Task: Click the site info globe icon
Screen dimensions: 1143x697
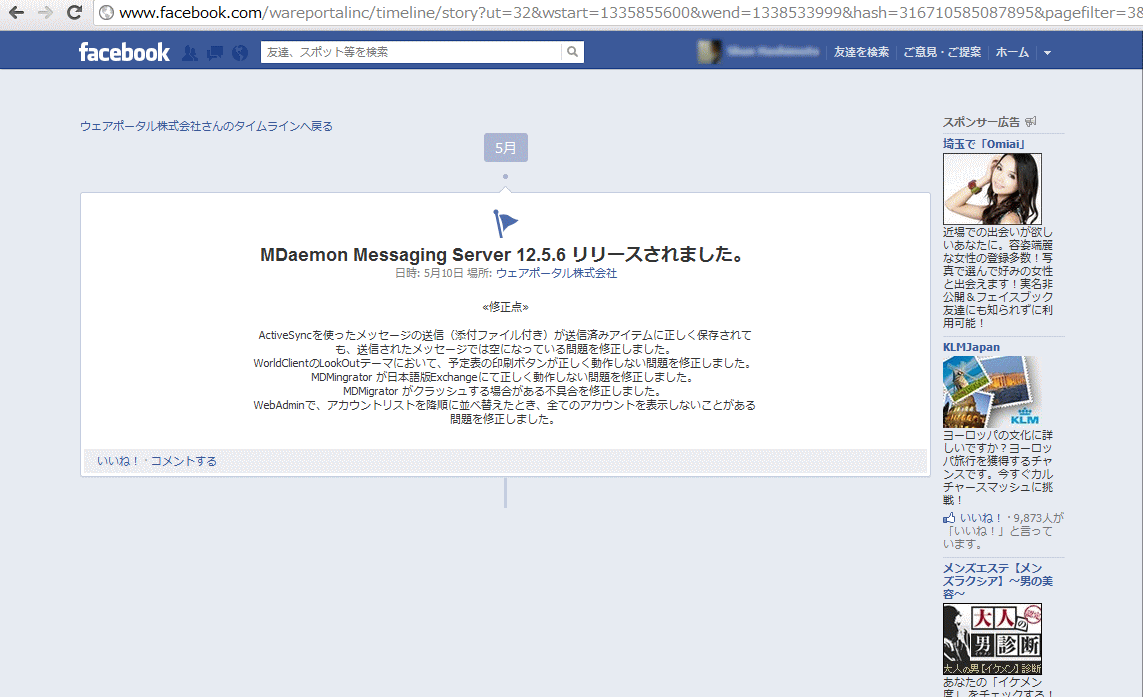Action: coord(106,12)
